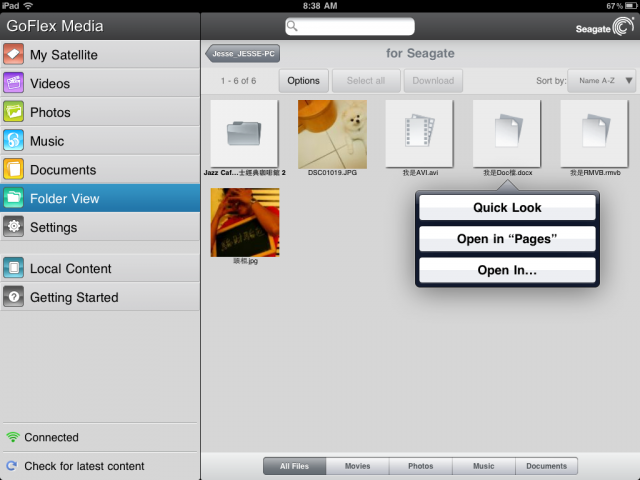Viewport: 640px width, 480px height.
Task: Click the magnifier icon in search field
Action: click(292, 26)
